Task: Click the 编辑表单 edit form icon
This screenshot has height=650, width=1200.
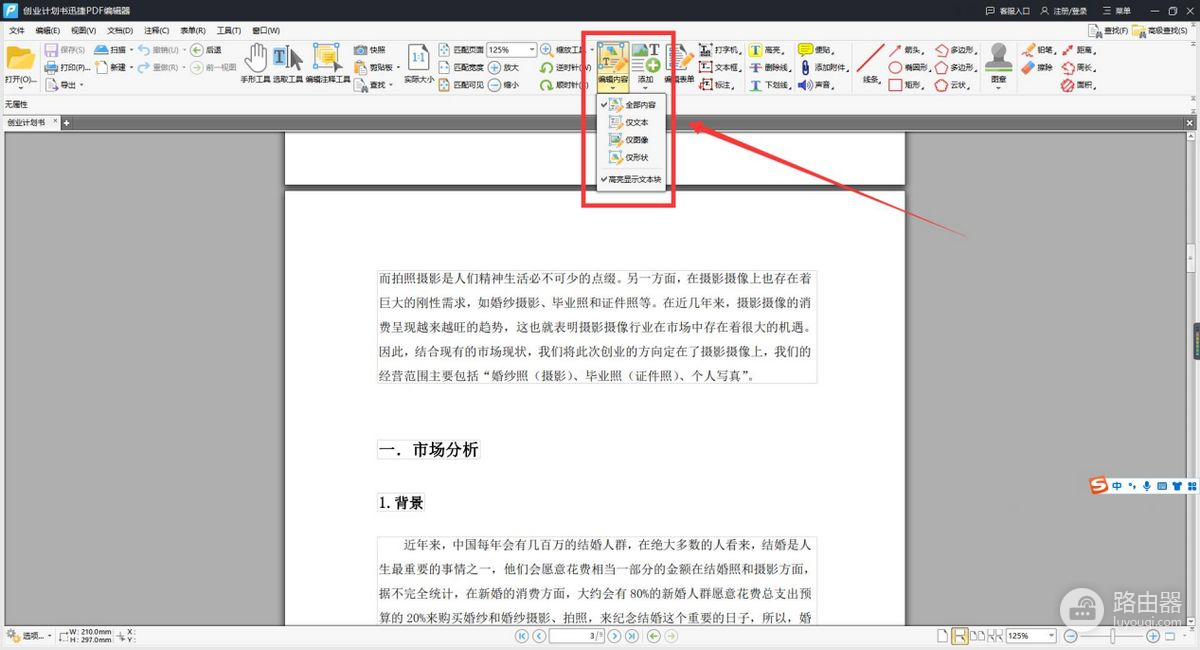Action: tap(680, 63)
